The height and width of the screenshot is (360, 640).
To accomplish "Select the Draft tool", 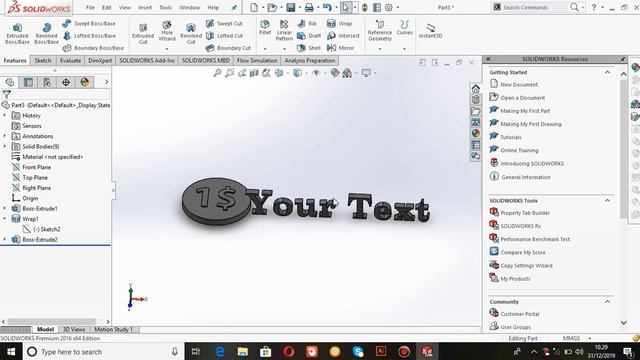I will [309, 36].
